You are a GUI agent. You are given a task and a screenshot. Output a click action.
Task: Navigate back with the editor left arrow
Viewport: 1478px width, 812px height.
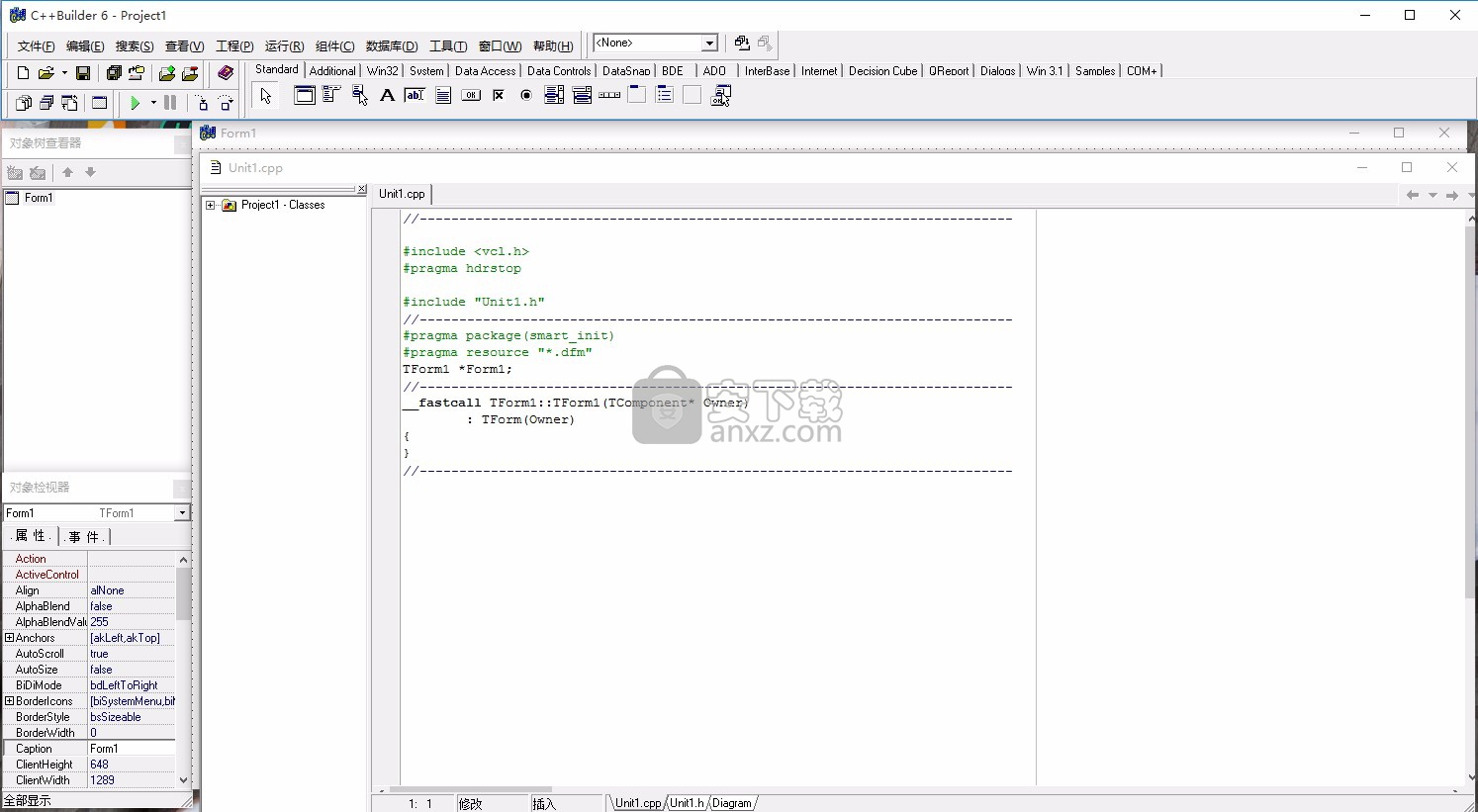click(x=1413, y=195)
